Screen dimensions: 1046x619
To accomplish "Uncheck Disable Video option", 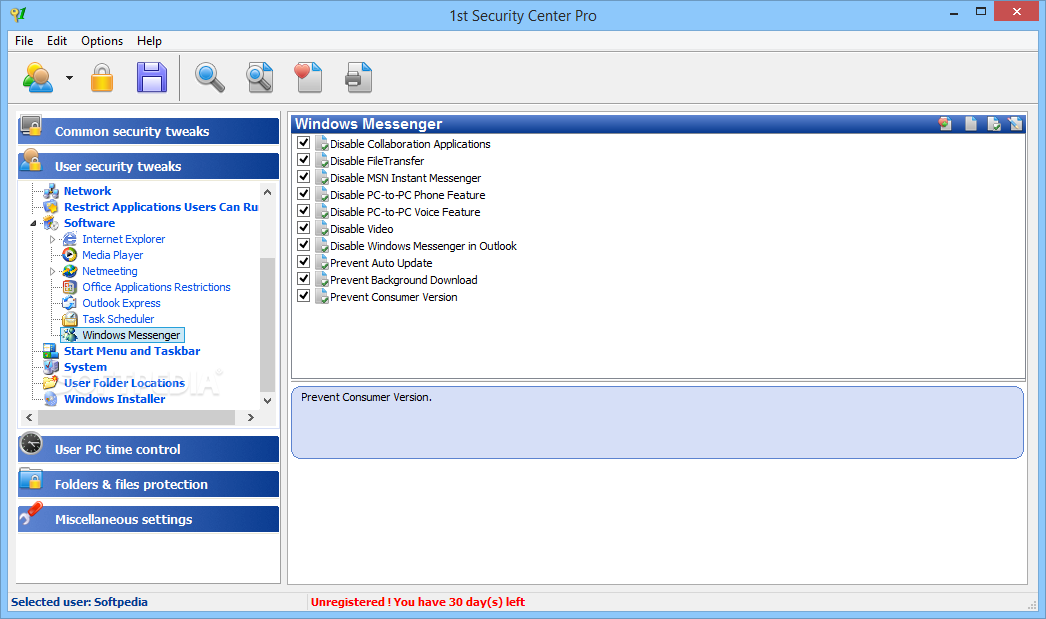I will (x=304, y=227).
